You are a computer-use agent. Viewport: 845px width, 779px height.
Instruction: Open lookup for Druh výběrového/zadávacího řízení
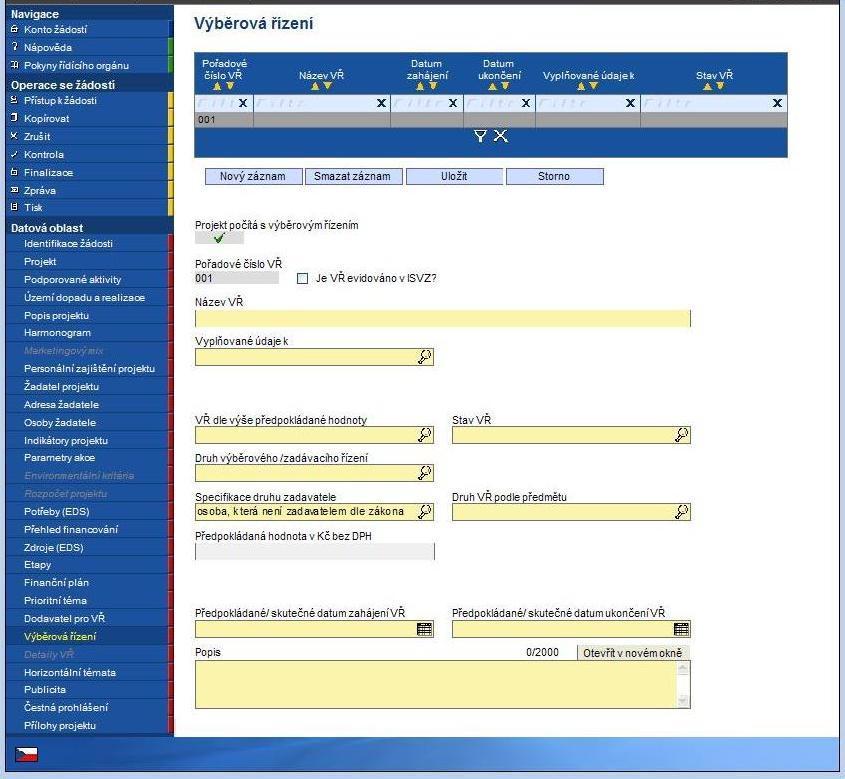[x=425, y=473]
